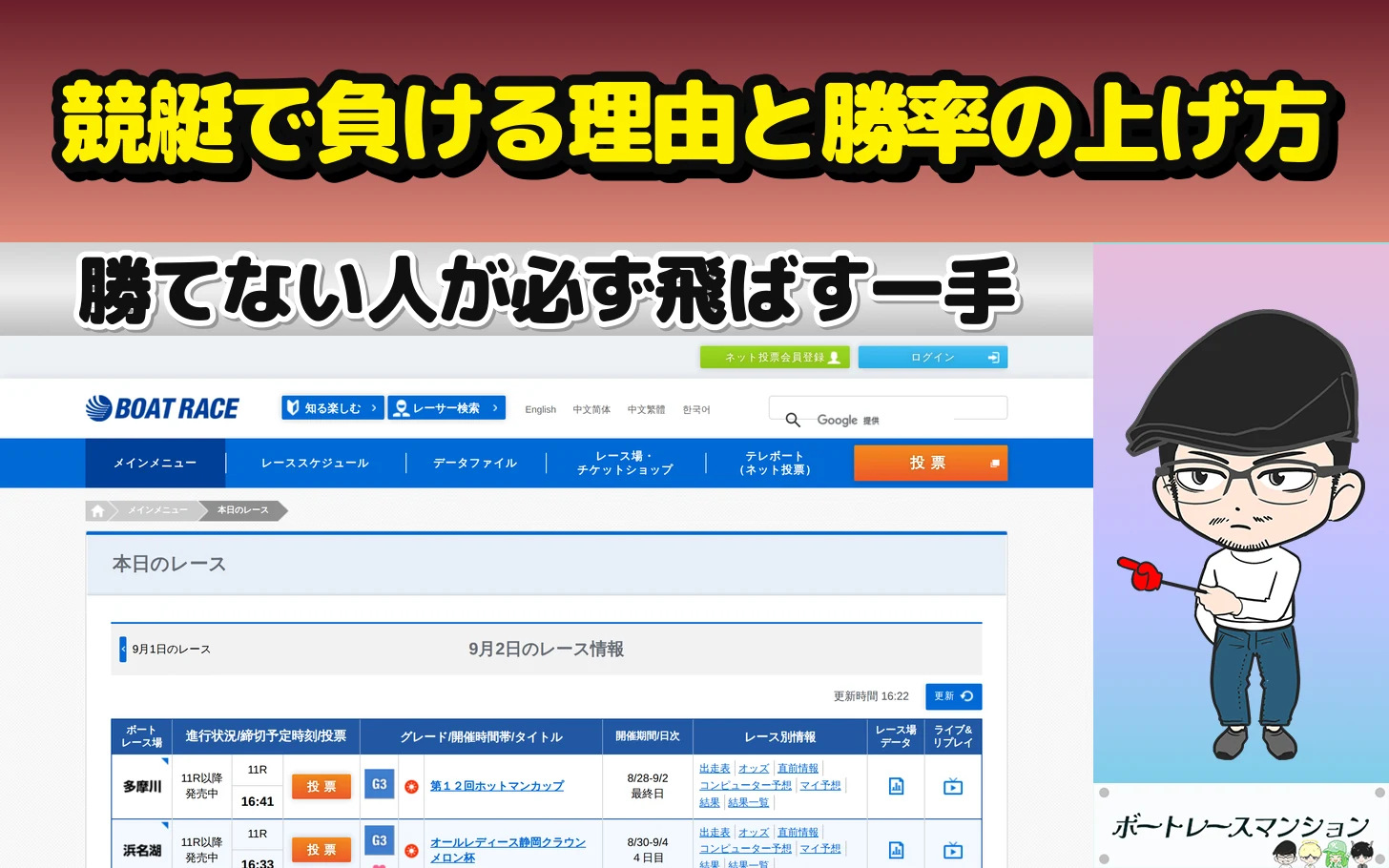Click ネット投票会員登録 button
Image resolution: width=1389 pixels, height=868 pixels.
(x=775, y=357)
